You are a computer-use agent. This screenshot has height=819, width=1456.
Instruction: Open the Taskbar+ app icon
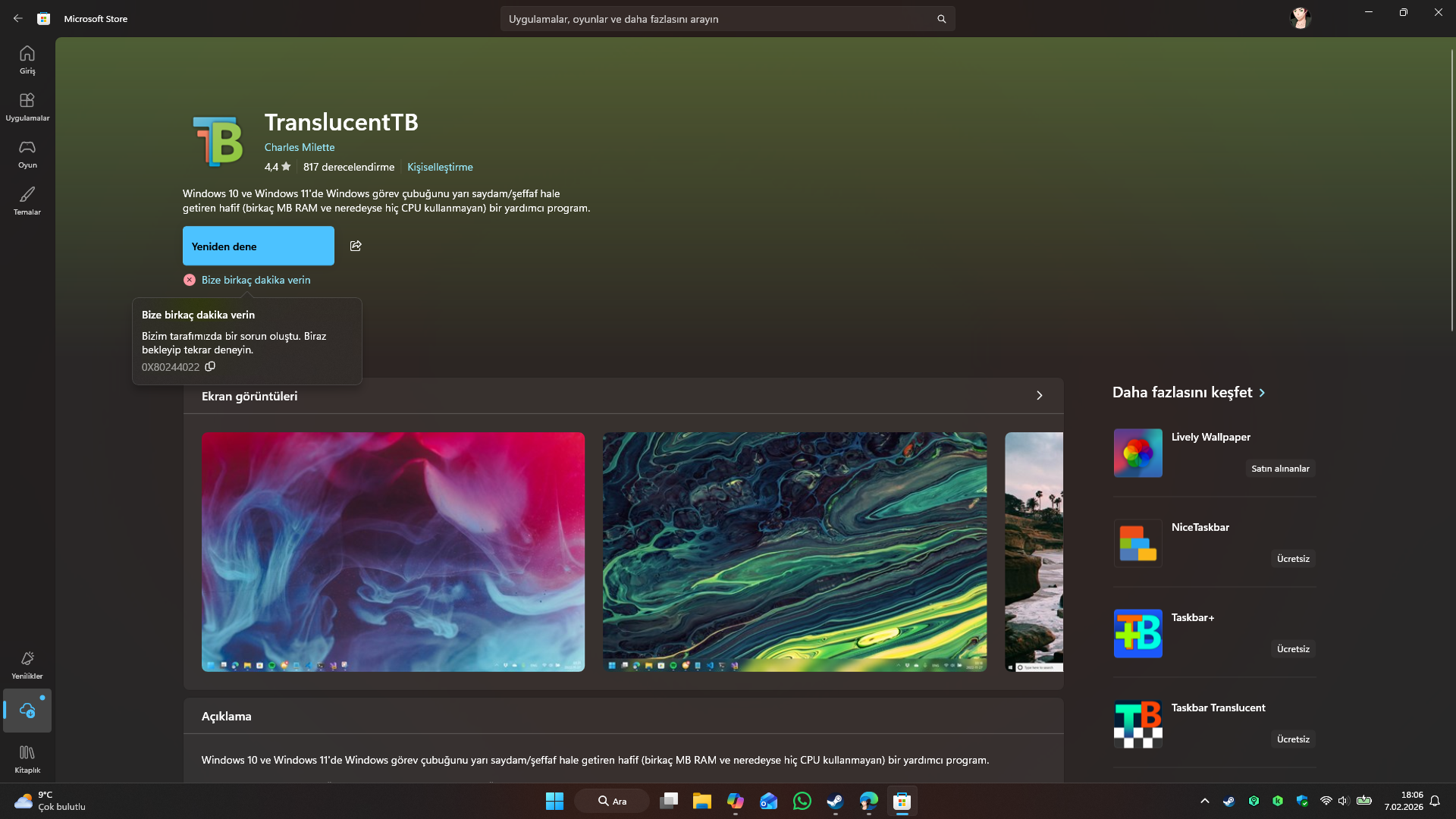tap(1137, 633)
